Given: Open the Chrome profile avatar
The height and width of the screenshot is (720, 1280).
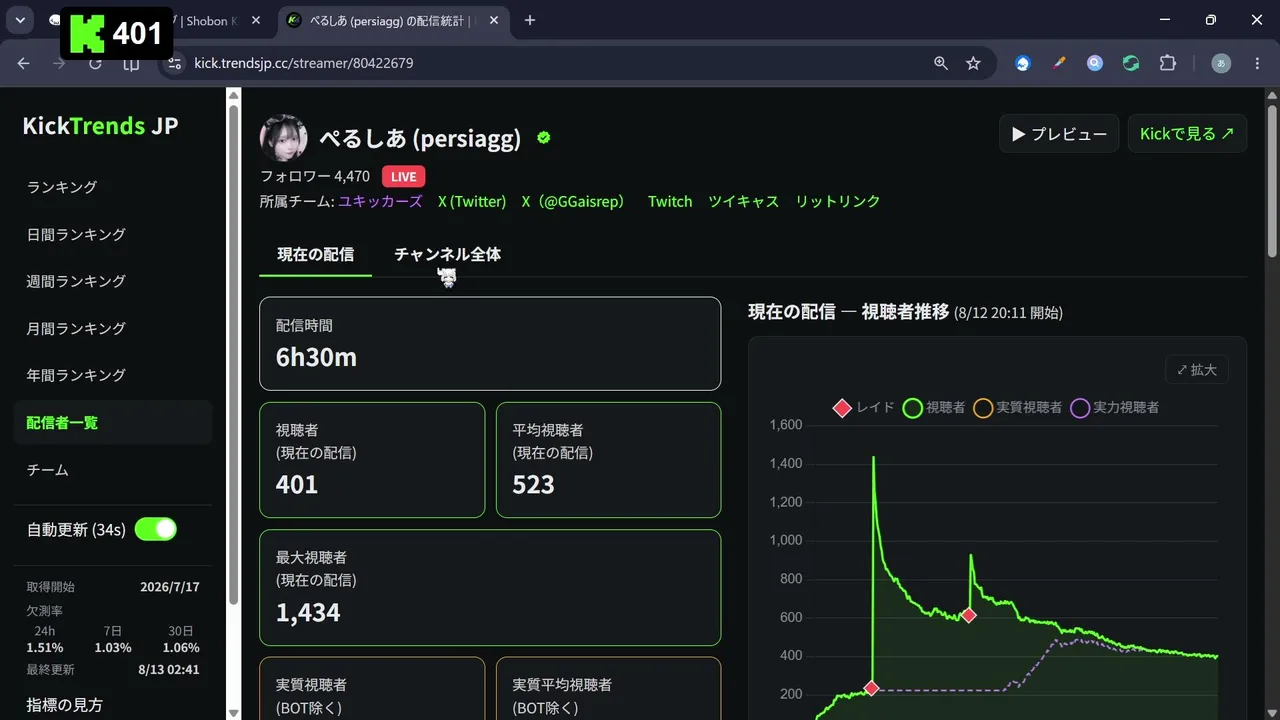Looking at the screenshot, I should click(1221, 63).
